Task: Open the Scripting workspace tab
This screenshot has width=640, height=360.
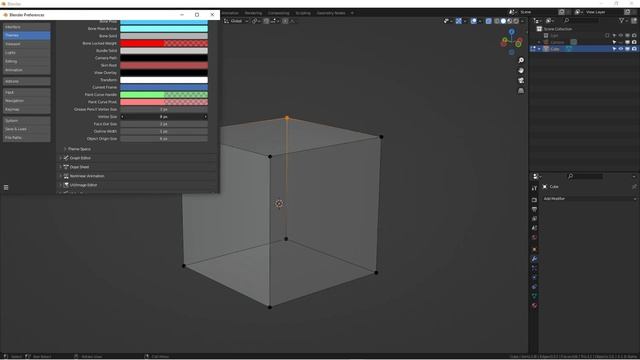Action: click(x=303, y=13)
